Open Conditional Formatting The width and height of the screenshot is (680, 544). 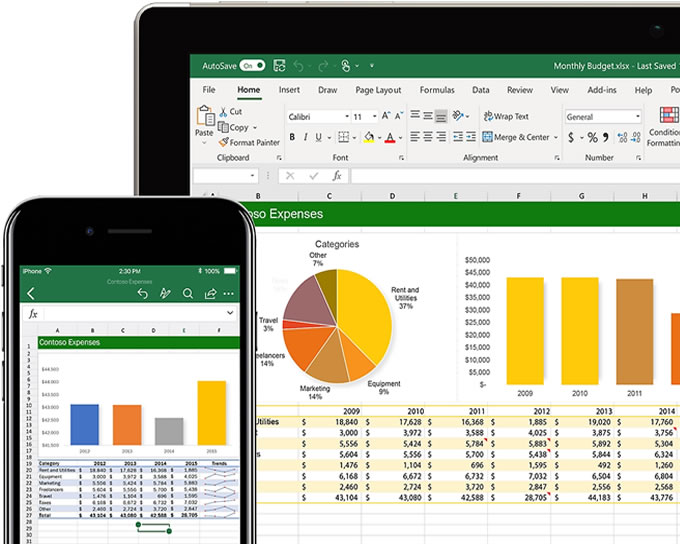click(x=663, y=127)
